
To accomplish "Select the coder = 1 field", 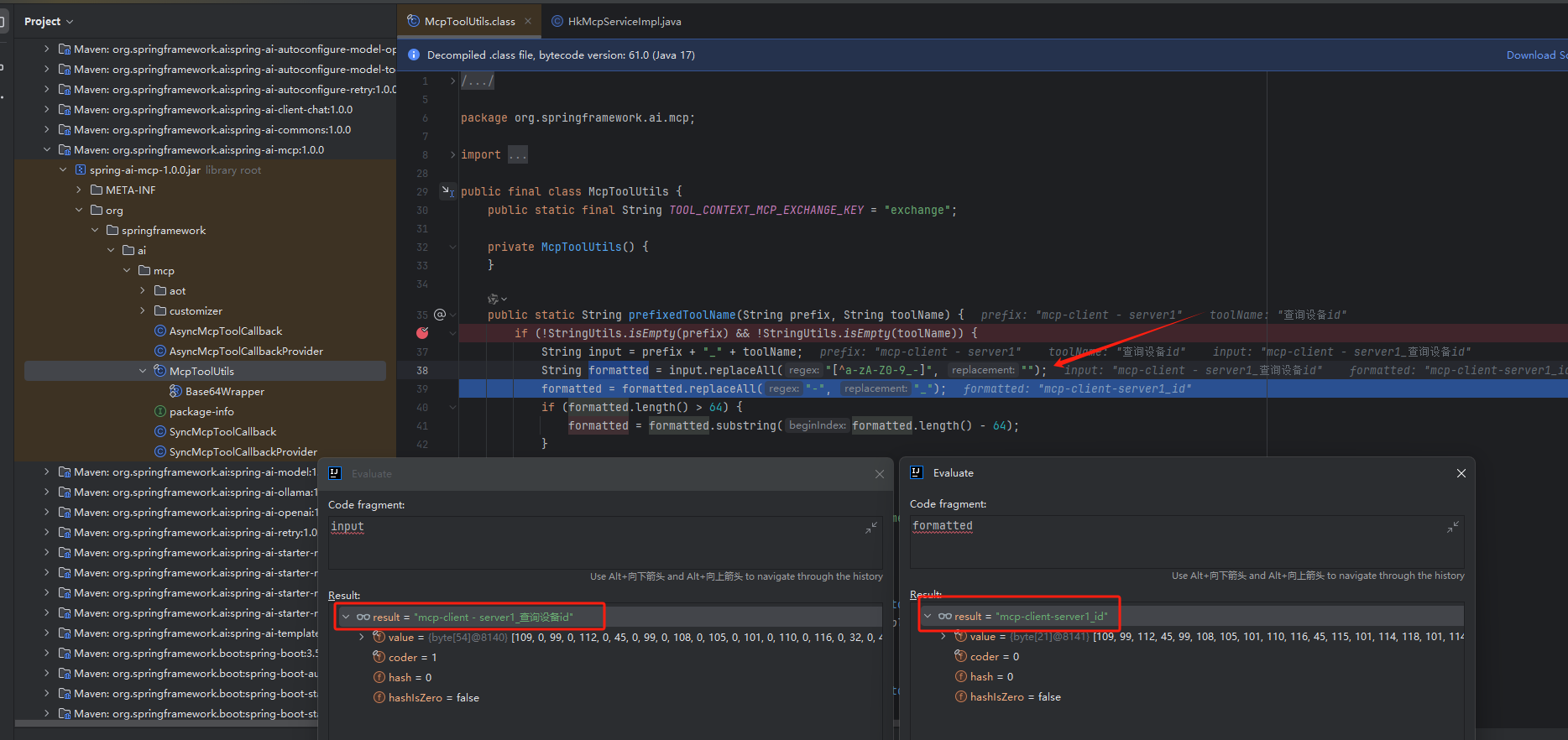I will pos(412,658).
